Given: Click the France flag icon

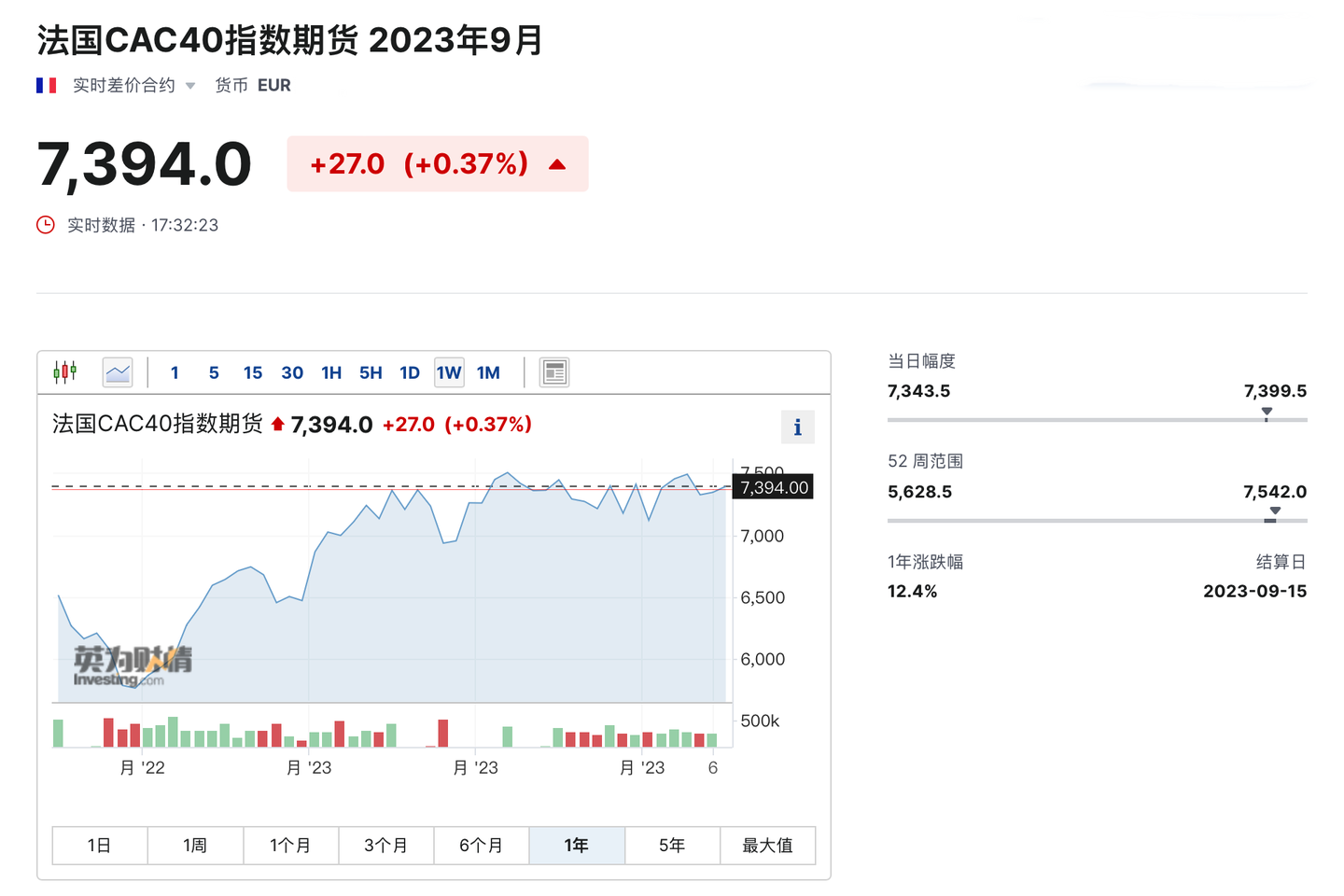Looking at the screenshot, I should pos(47,85).
